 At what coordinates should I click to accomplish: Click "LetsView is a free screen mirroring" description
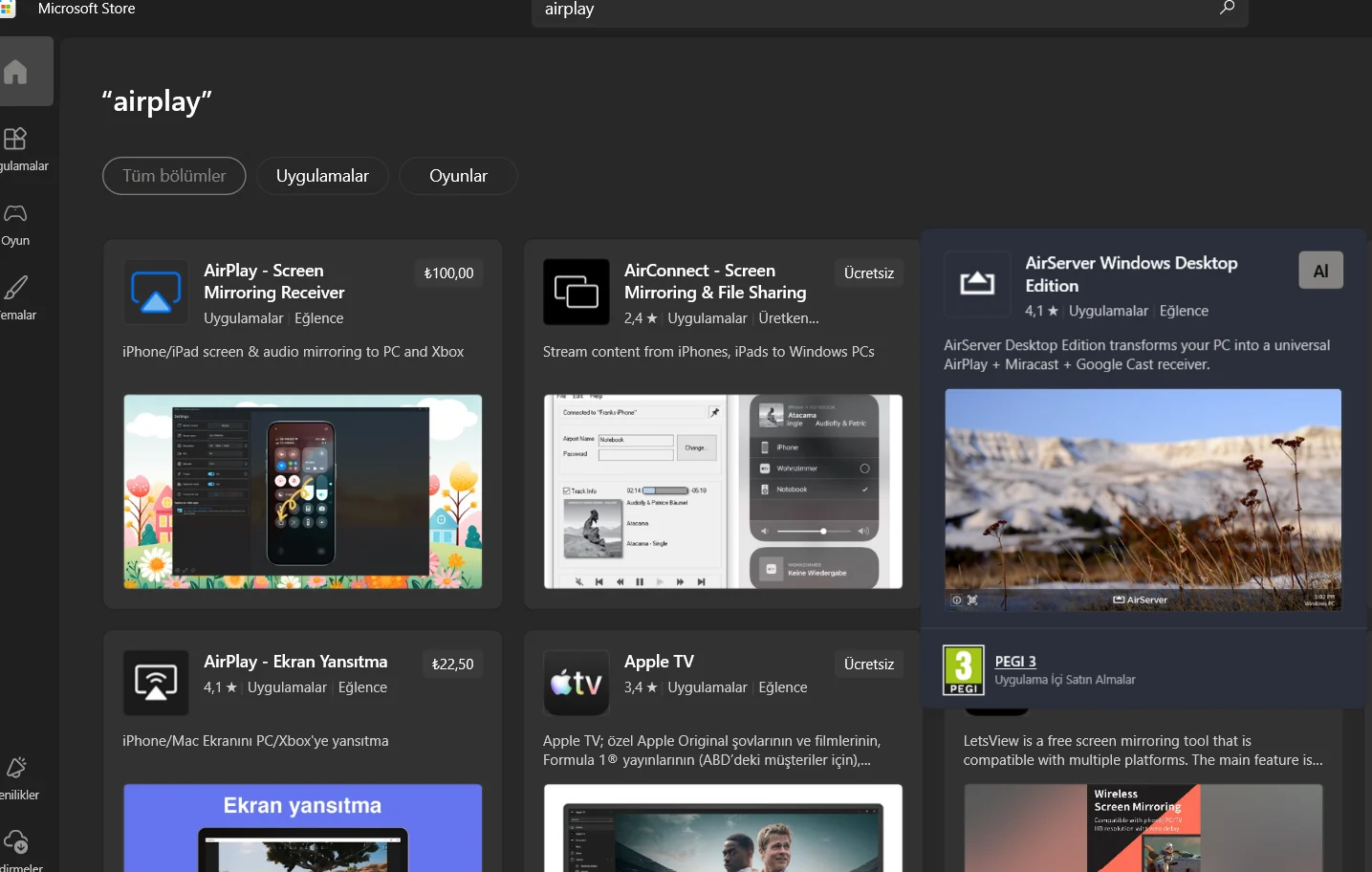1143,751
